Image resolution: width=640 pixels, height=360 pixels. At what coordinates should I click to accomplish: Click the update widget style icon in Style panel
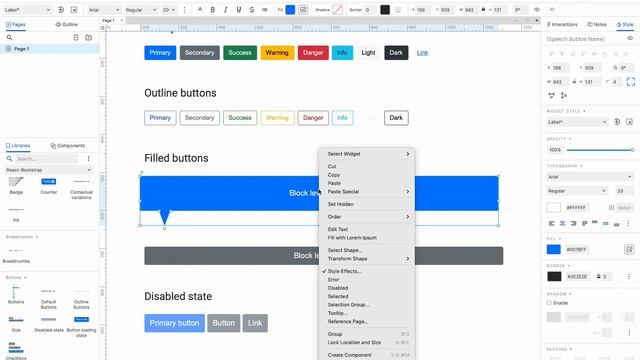(617, 122)
